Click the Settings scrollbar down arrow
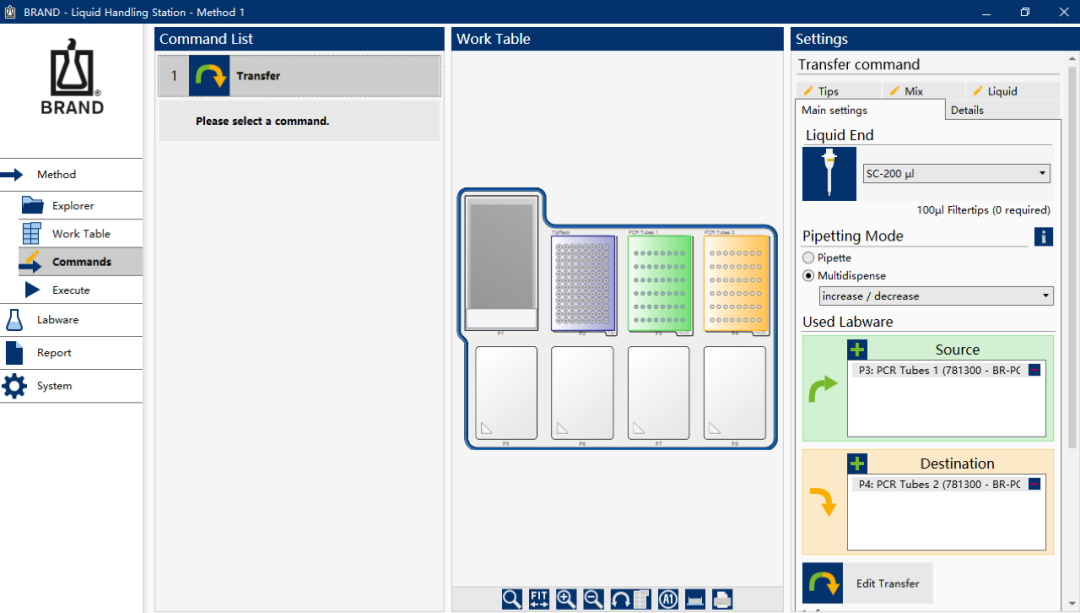The image size is (1080, 613). 1071,604
